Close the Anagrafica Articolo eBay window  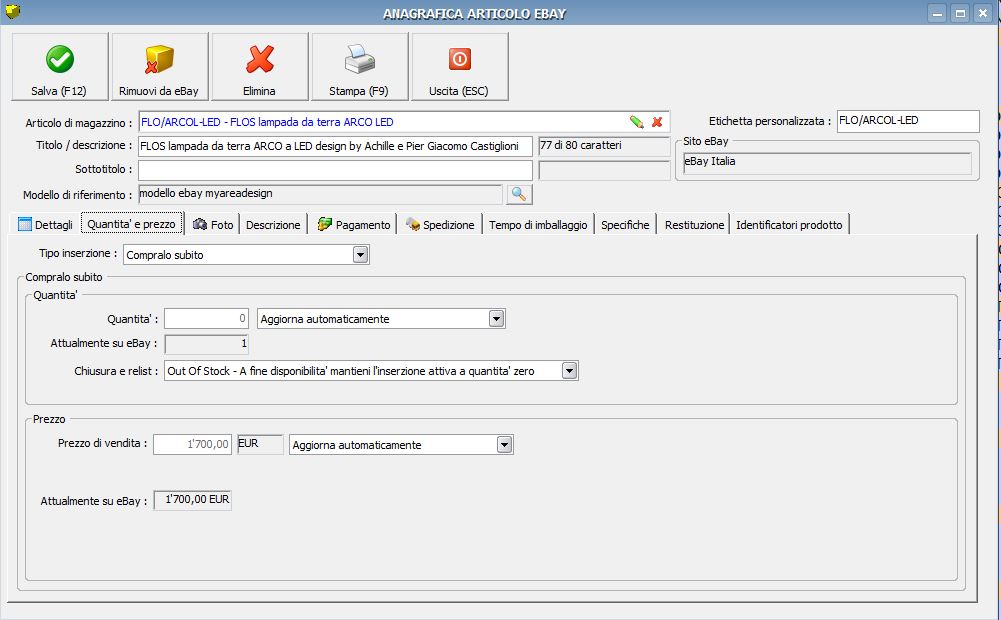[x=983, y=13]
